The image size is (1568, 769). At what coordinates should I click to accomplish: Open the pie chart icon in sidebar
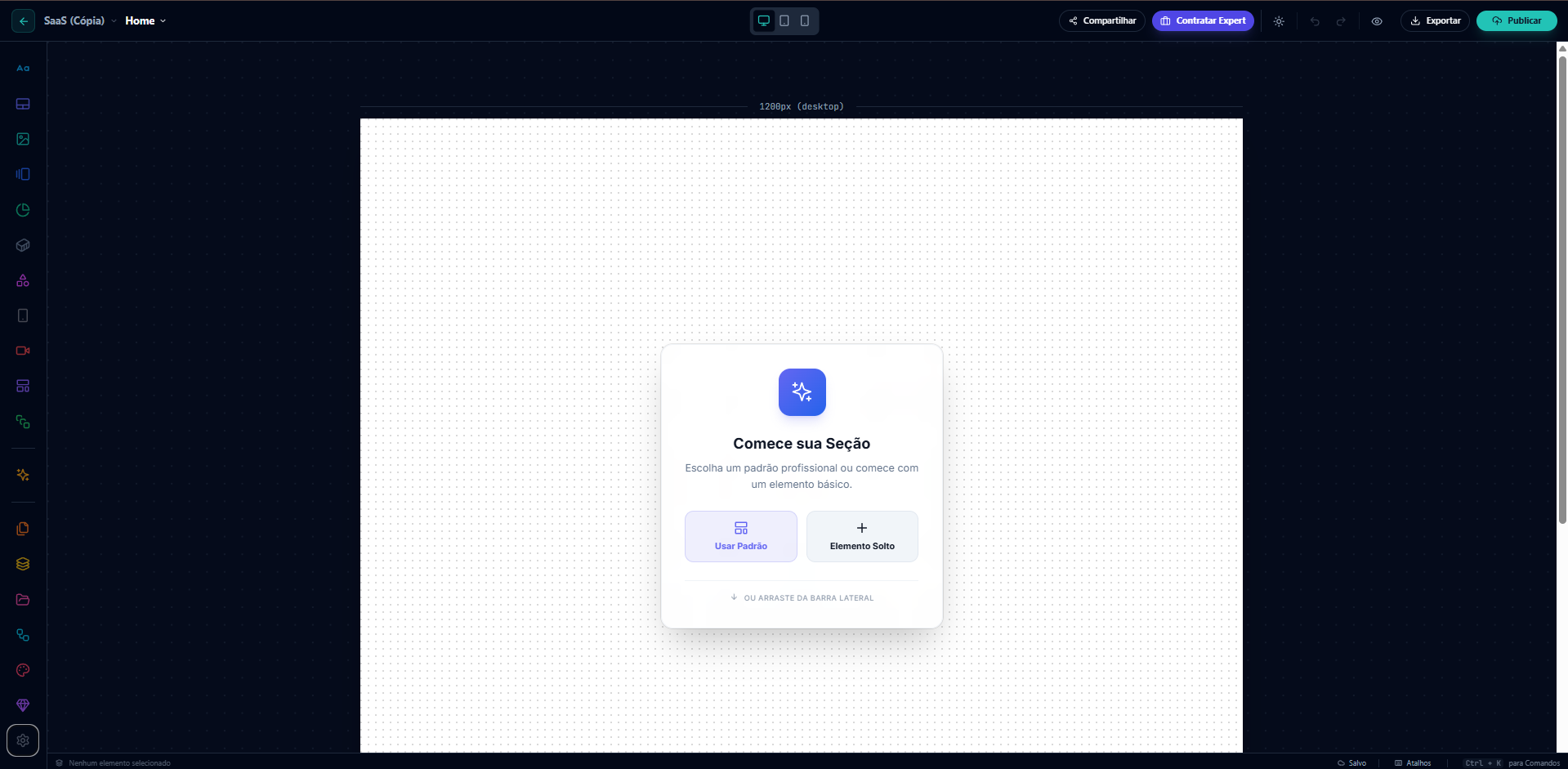pos(23,210)
